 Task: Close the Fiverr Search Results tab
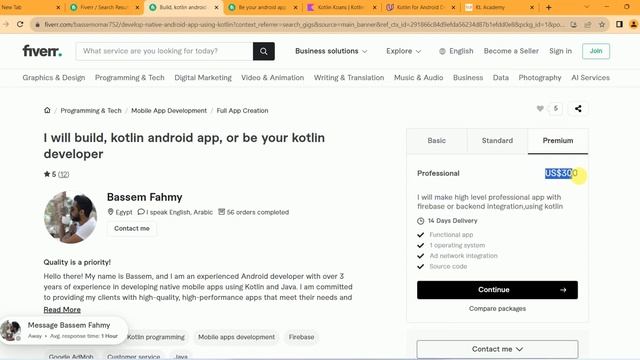tap(137, 7)
